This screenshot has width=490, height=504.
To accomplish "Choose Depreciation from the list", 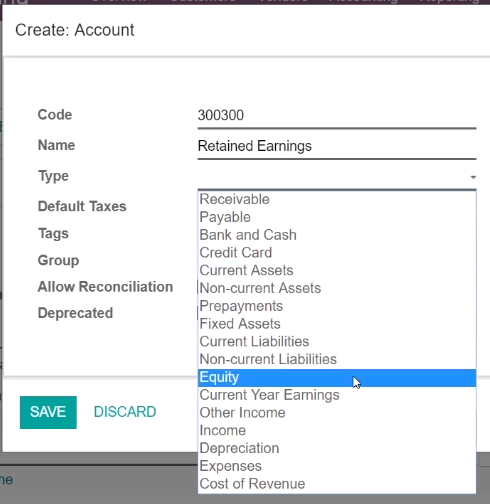I will click(337, 448).
